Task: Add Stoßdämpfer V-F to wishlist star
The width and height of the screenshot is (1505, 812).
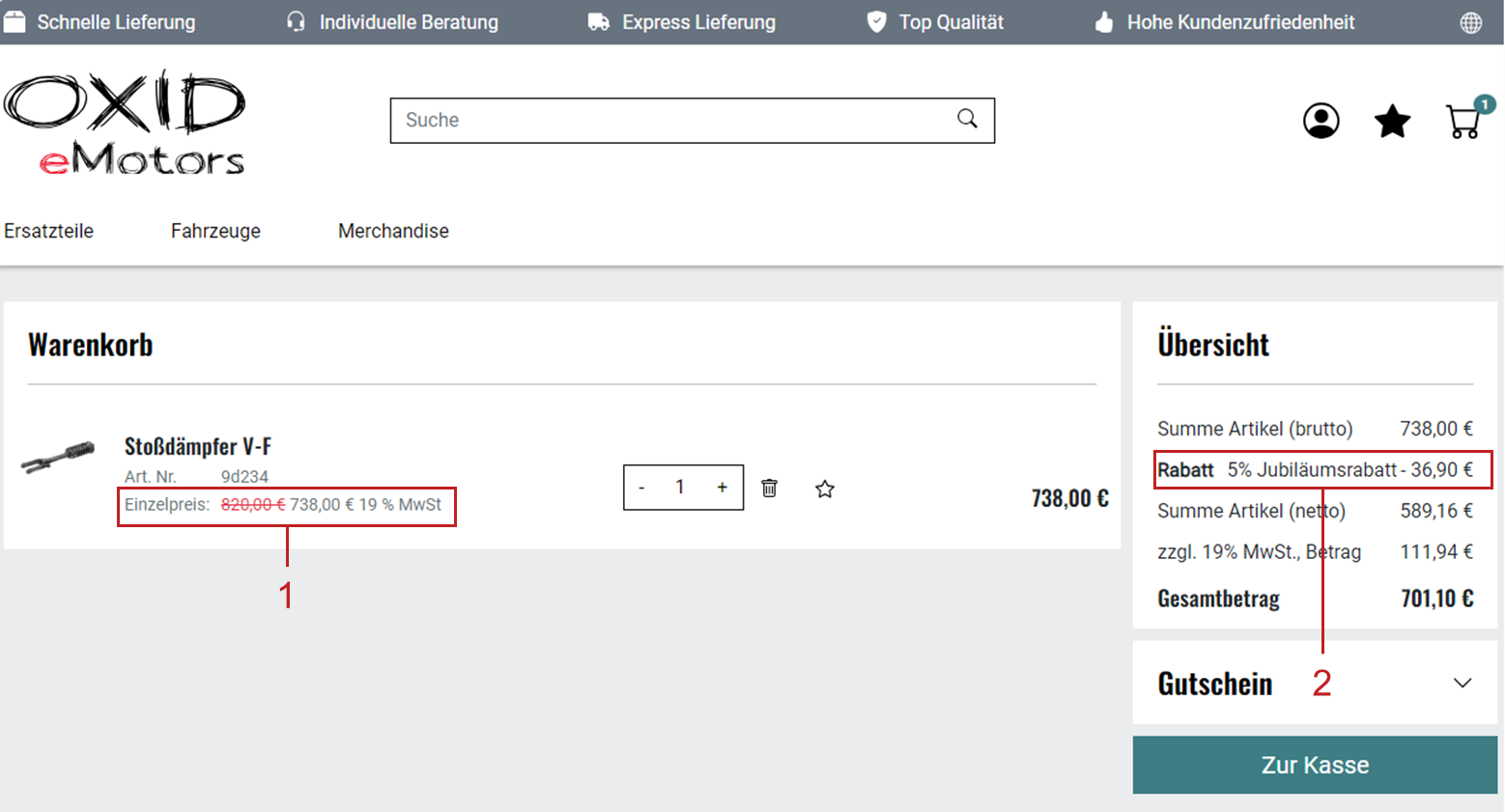Action: [824, 489]
